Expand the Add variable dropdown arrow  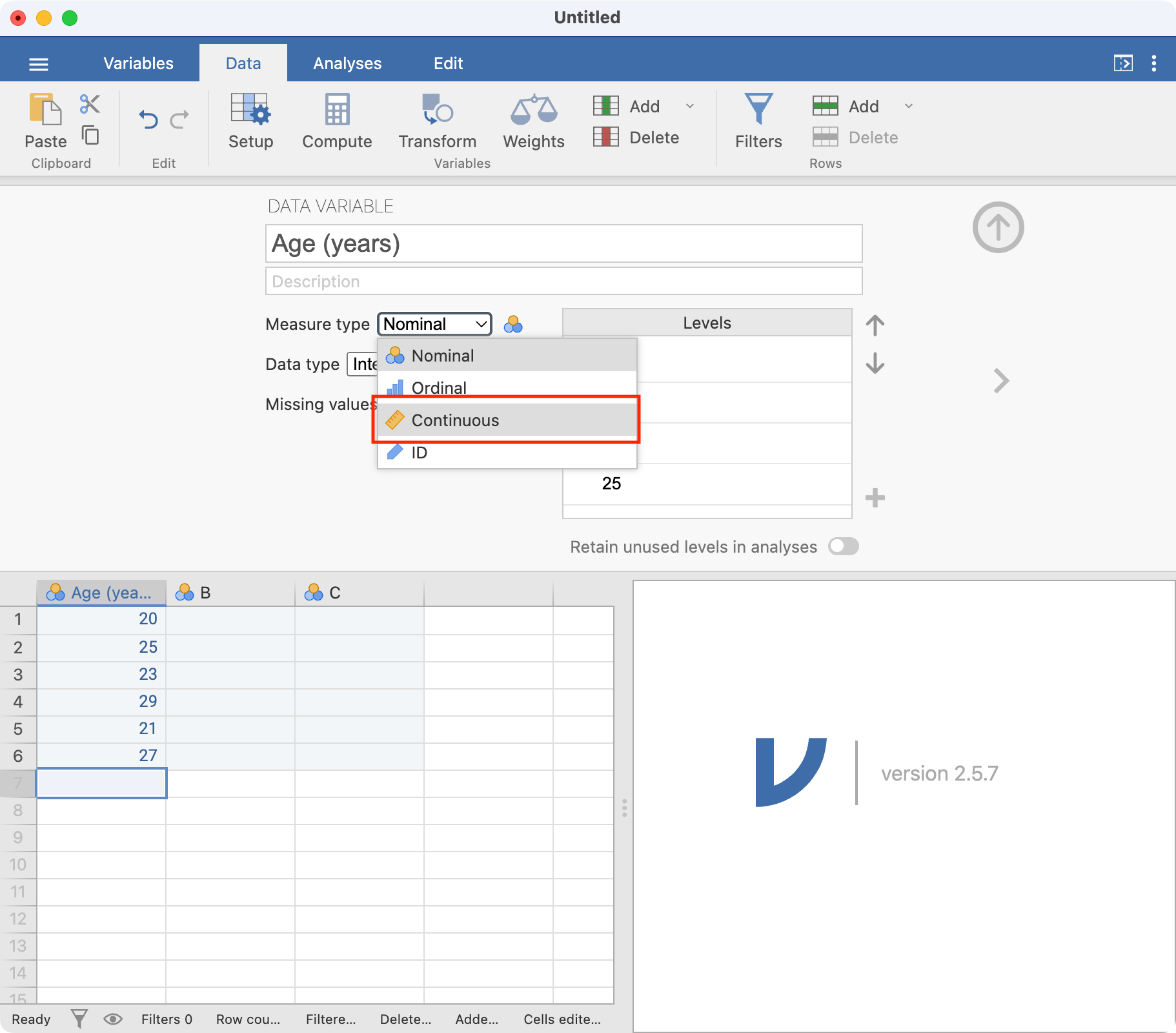coord(690,106)
